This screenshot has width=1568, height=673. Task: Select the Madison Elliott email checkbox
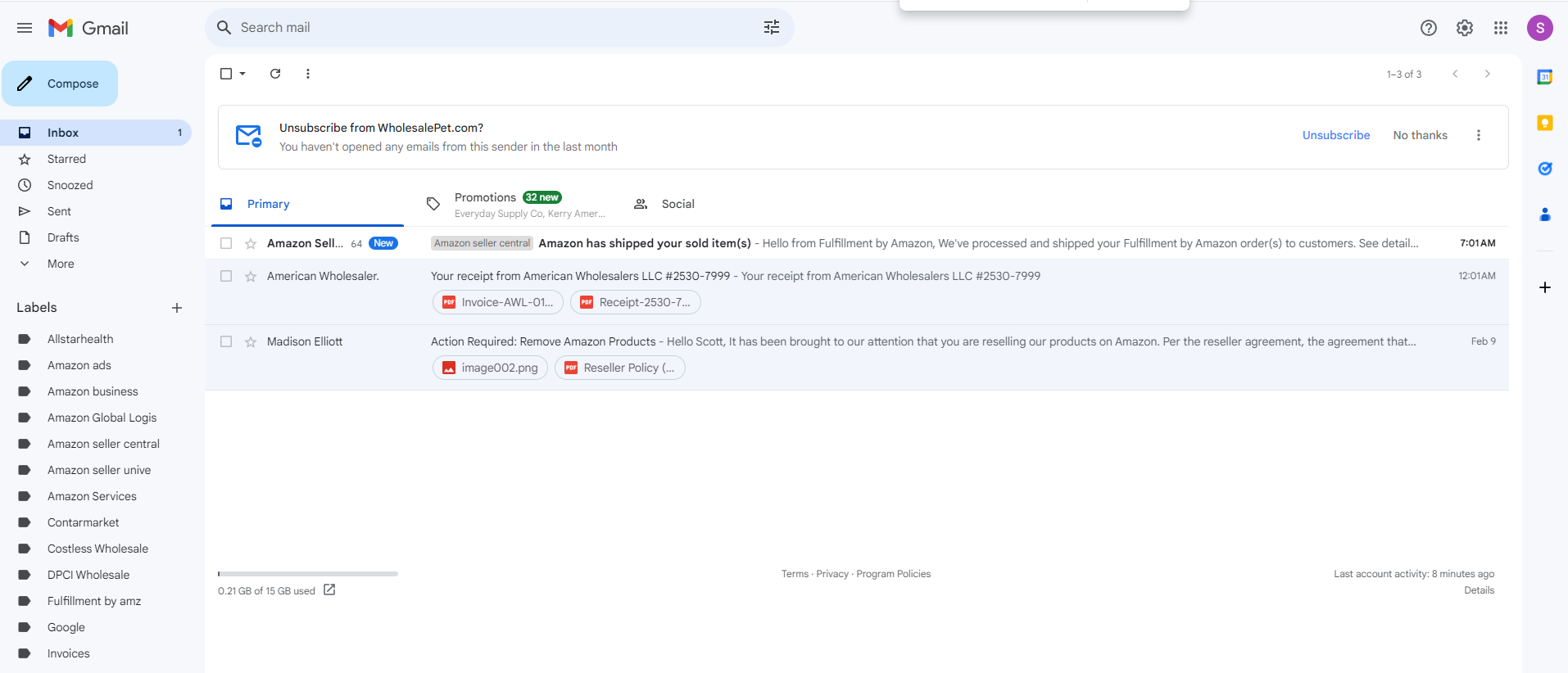(226, 341)
